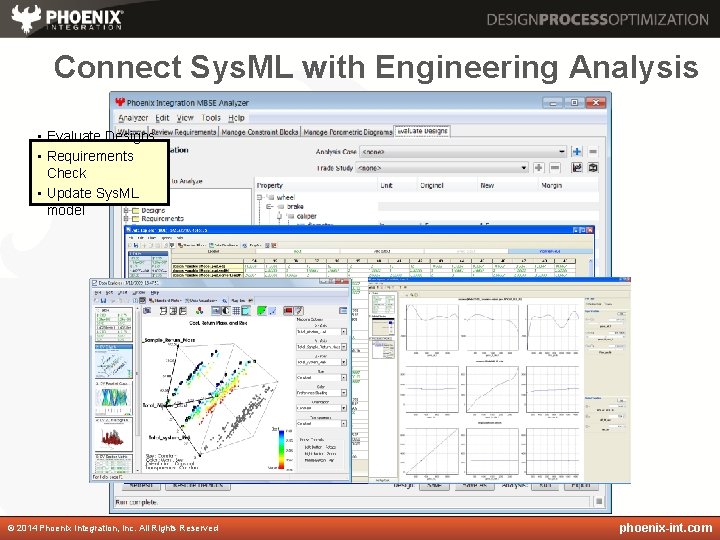Click the last icon in Trade Study row
This screenshot has height=540, width=720.
click(x=593, y=168)
